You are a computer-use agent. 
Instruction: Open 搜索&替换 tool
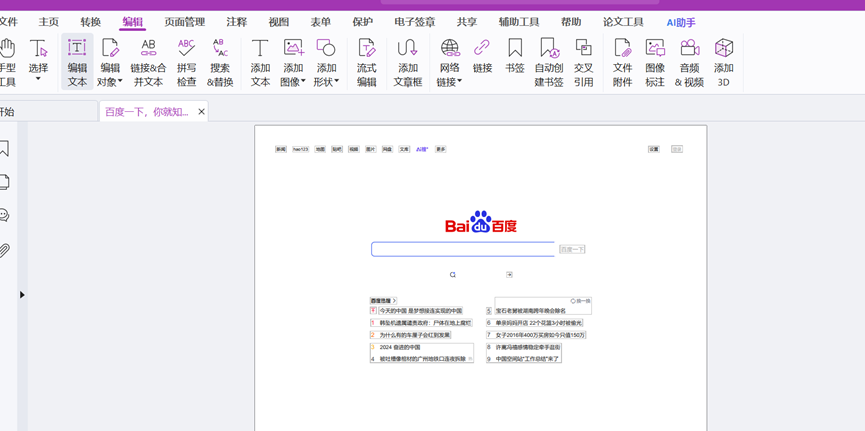pyautogui.click(x=220, y=62)
